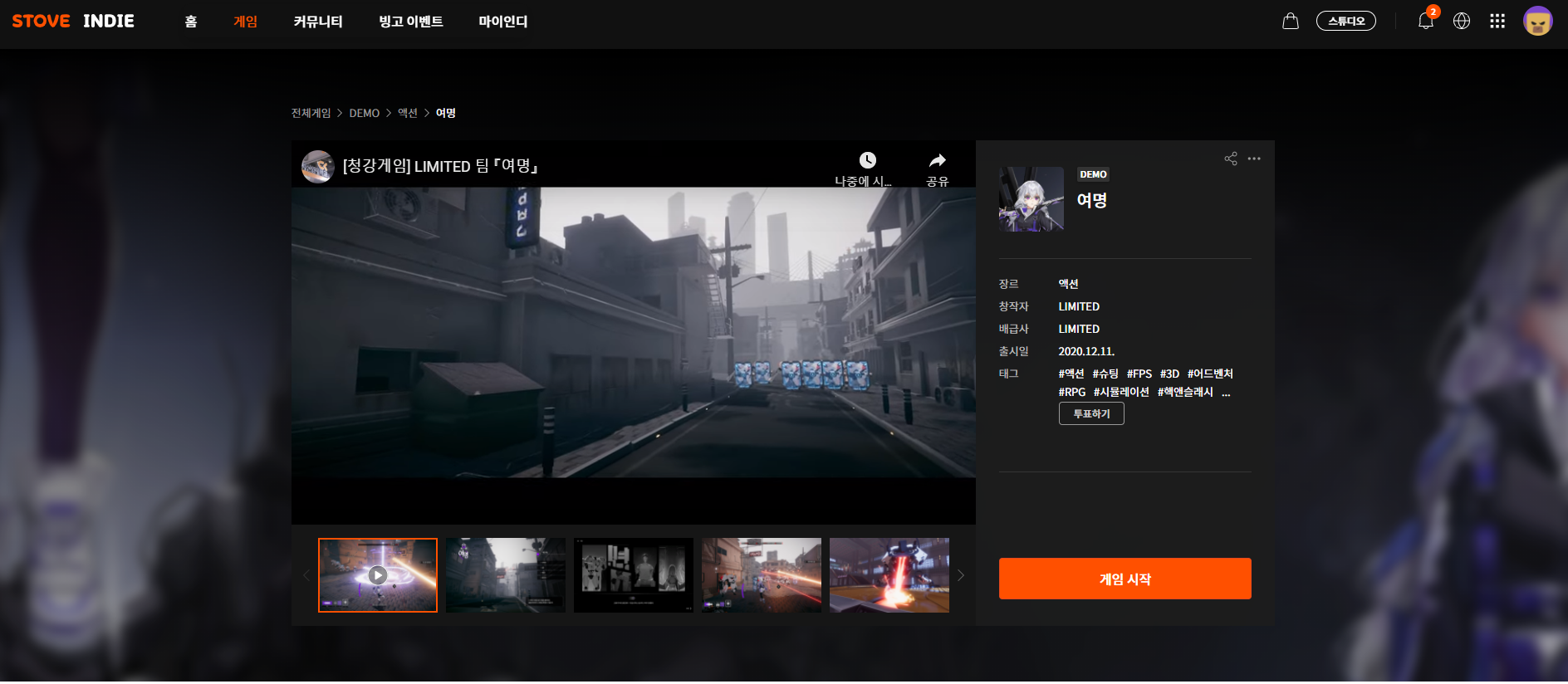
Task: Click the Watch Later clock icon on video
Action: (x=867, y=160)
